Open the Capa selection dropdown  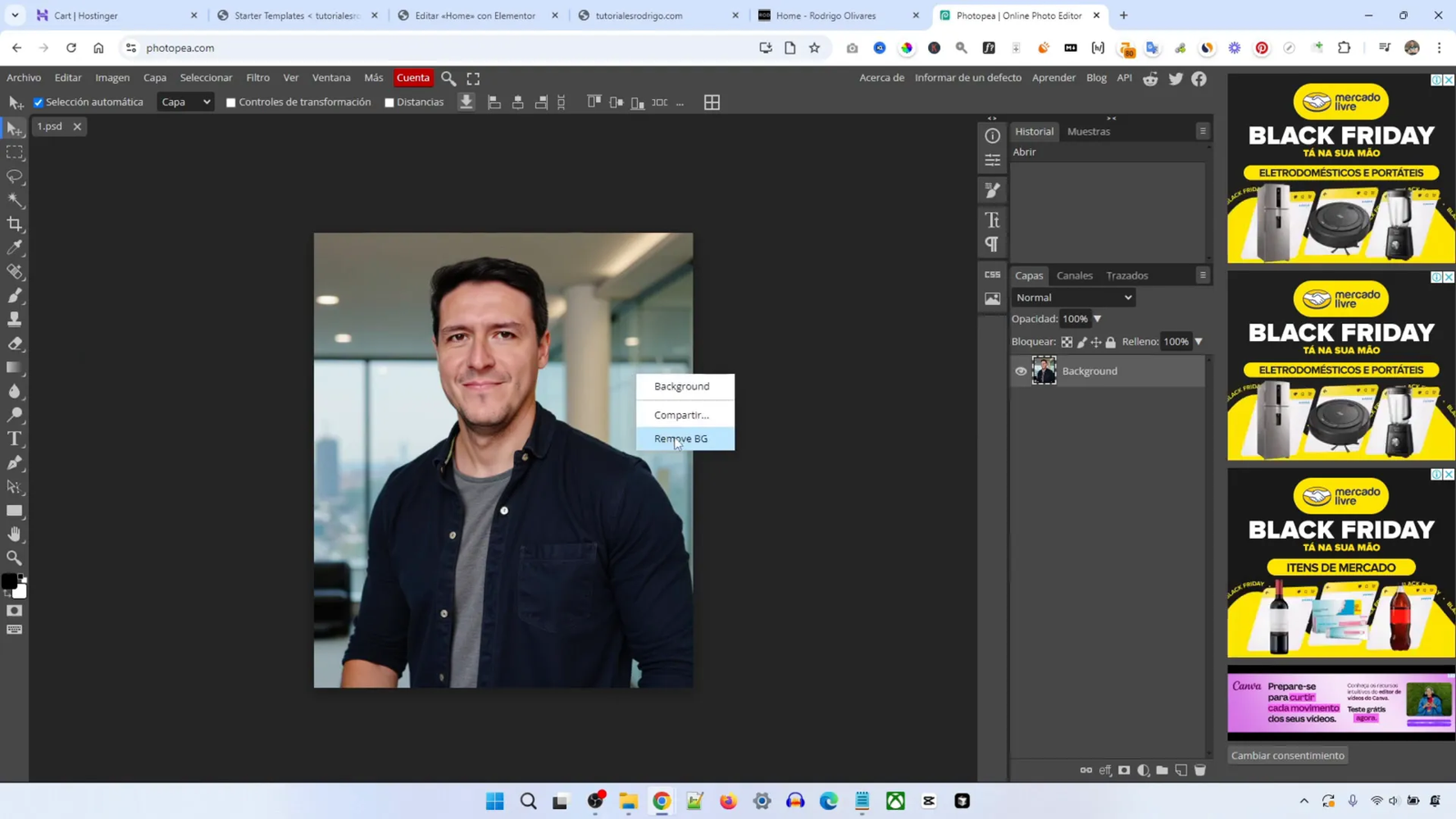point(186,102)
